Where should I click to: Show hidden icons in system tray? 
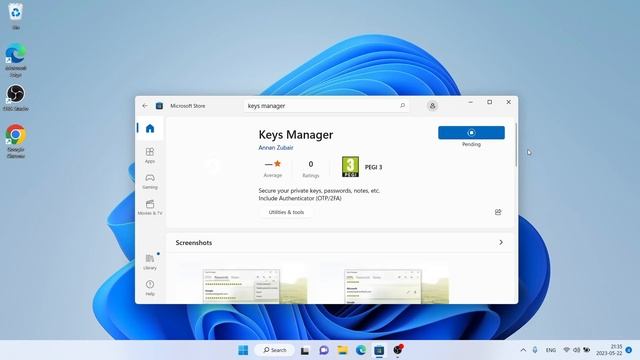coord(523,350)
